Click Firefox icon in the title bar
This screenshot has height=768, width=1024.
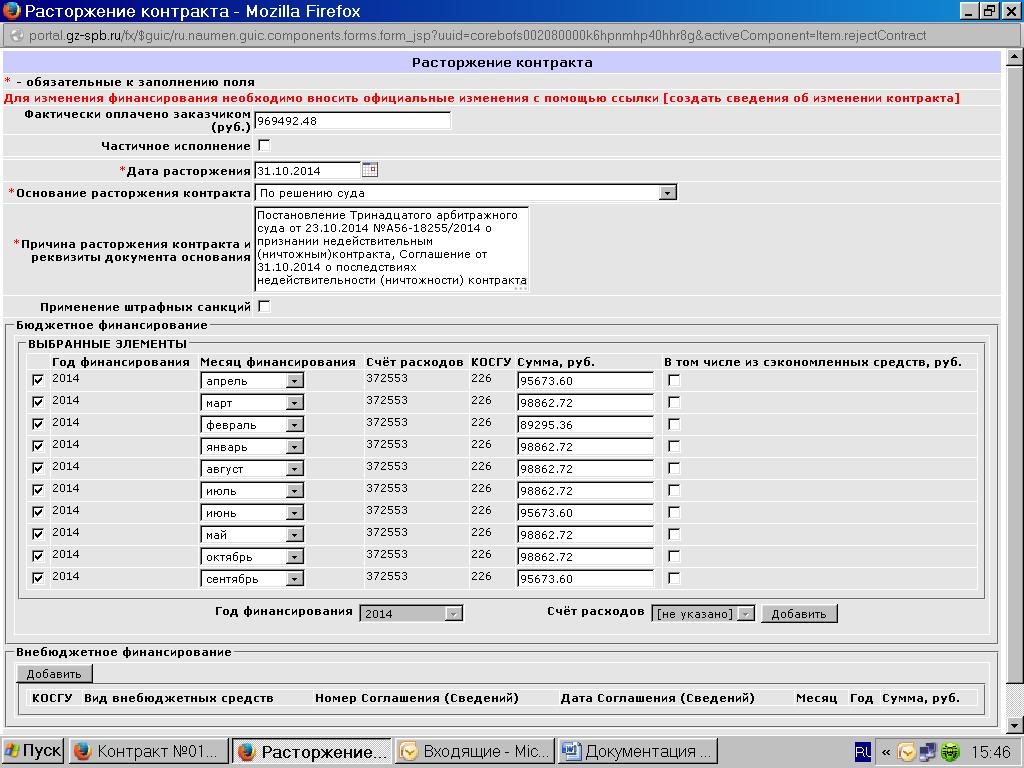pos(11,11)
